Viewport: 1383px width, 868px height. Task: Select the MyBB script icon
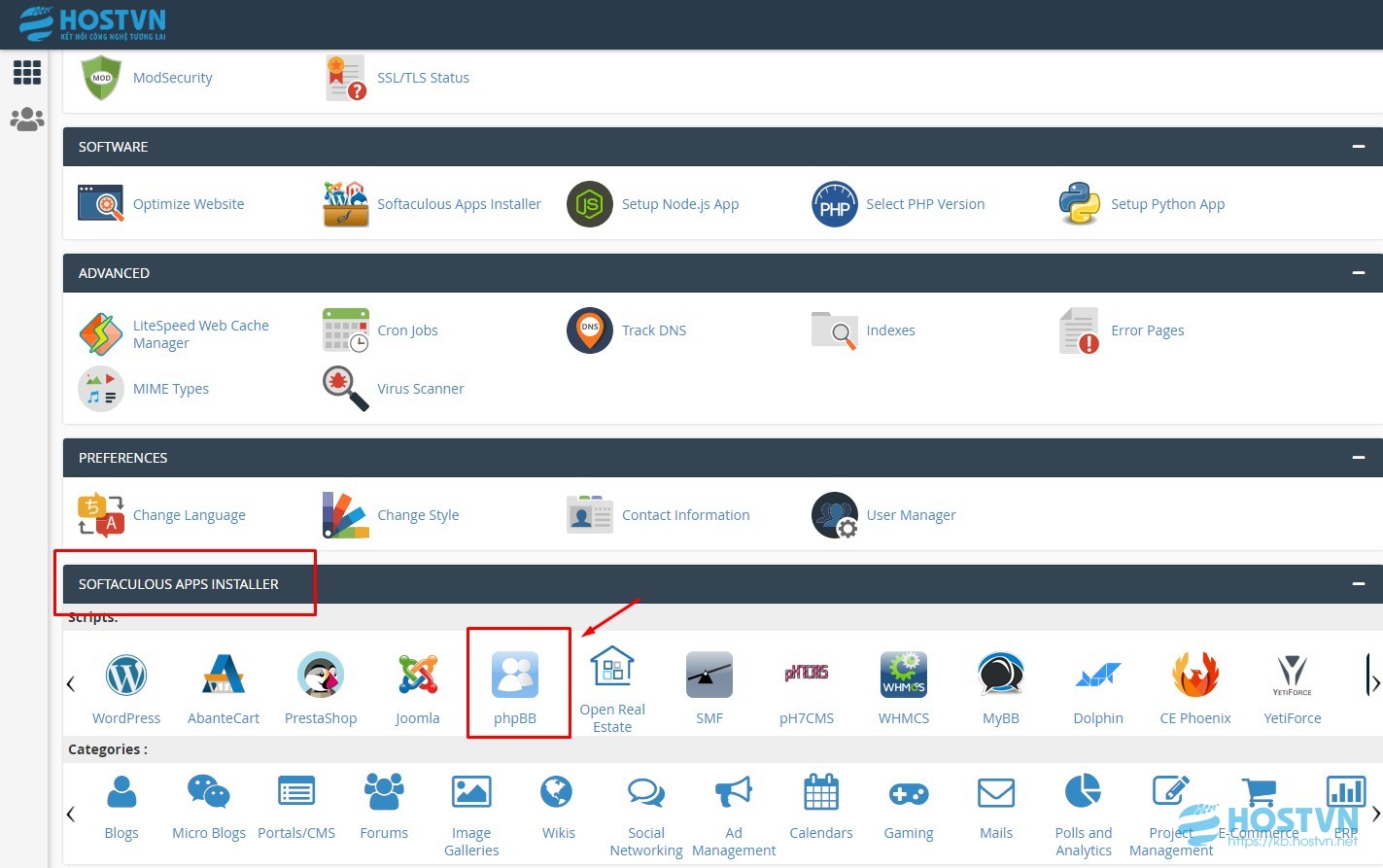coord(1001,675)
